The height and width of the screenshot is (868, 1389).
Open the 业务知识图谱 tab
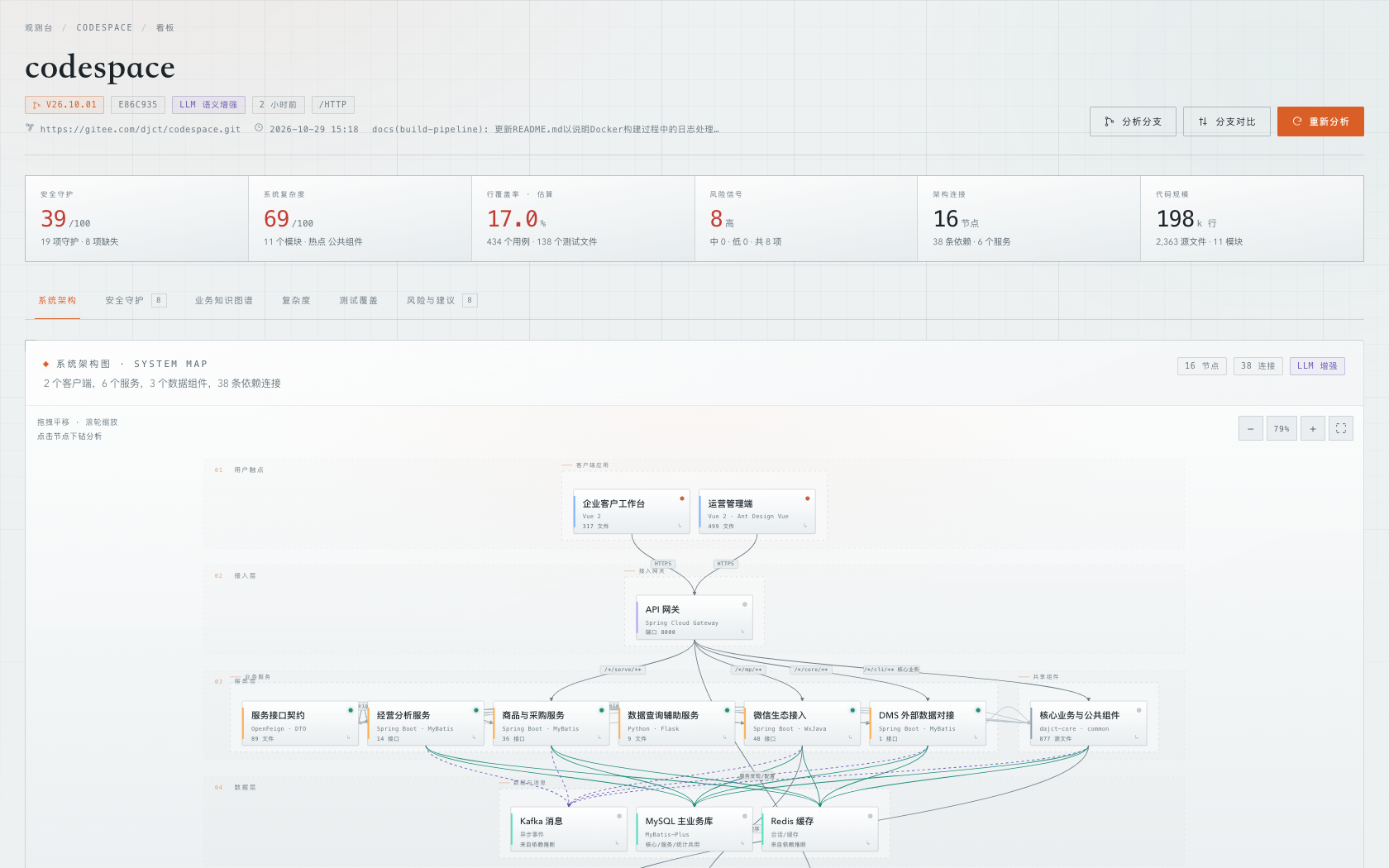(224, 300)
